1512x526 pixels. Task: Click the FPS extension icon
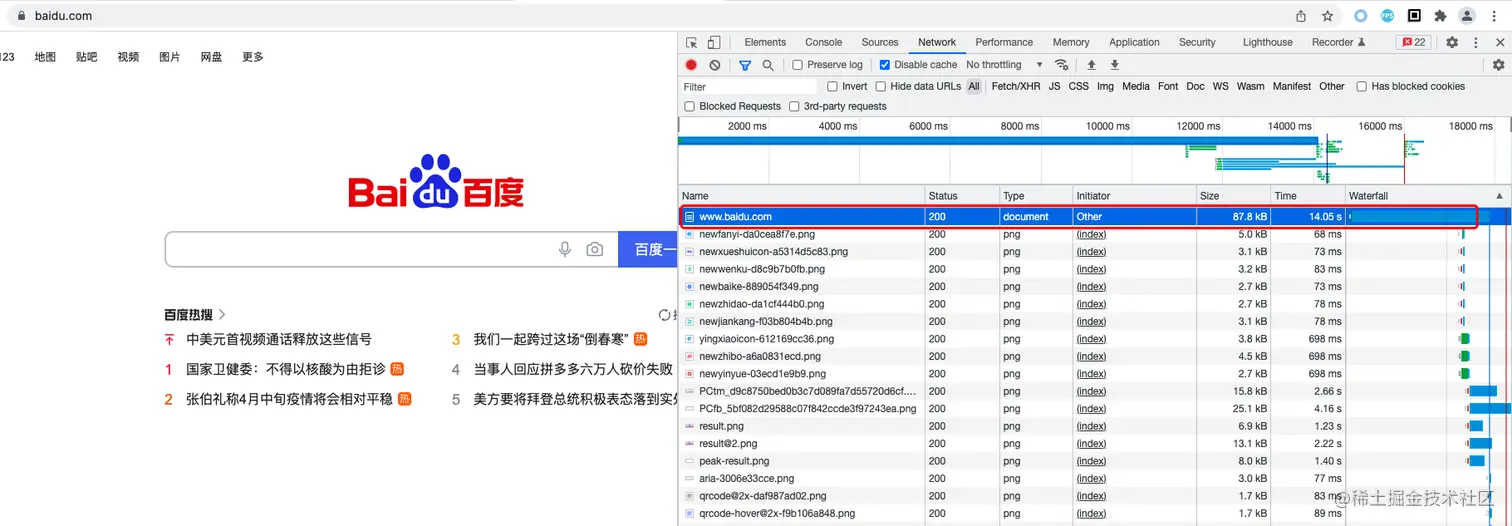pos(1387,16)
